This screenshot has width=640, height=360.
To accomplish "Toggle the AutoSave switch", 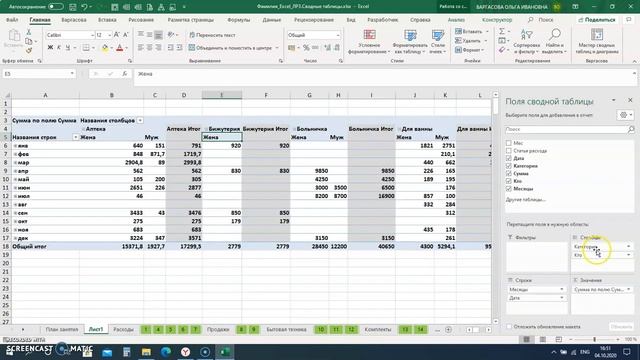I will click(x=56, y=7).
